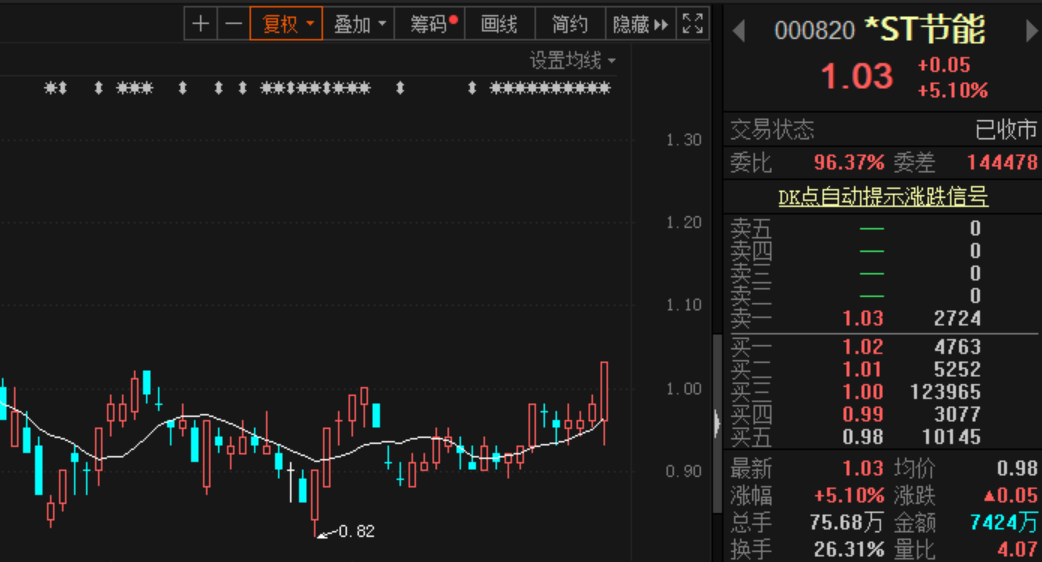Screen dimensions: 1042x562
Task: Click the 卖一 ask price 1.03
Action: pos(863,319)
